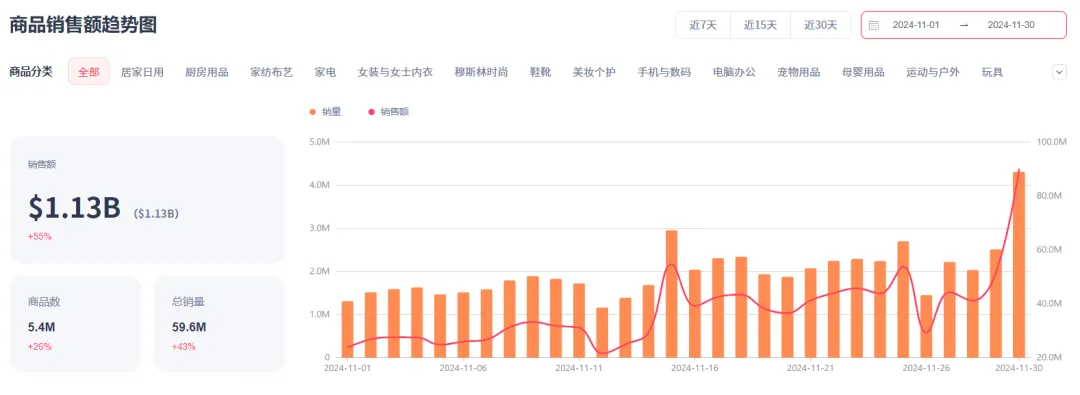Click the first bar for 2024-11-01
This screenshot has width=1080, height=395.
coord(347,329)
